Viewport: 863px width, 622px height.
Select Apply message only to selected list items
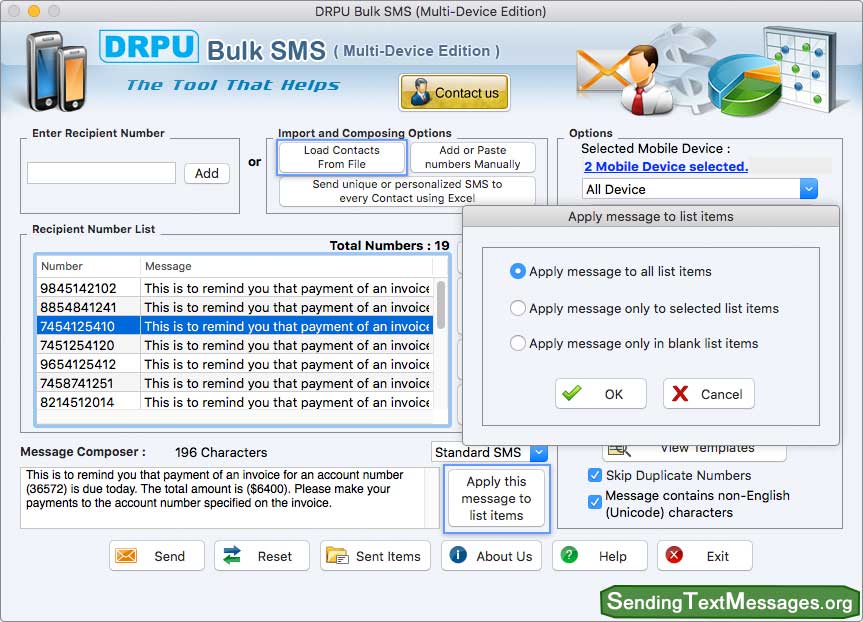tap(517, 308)
